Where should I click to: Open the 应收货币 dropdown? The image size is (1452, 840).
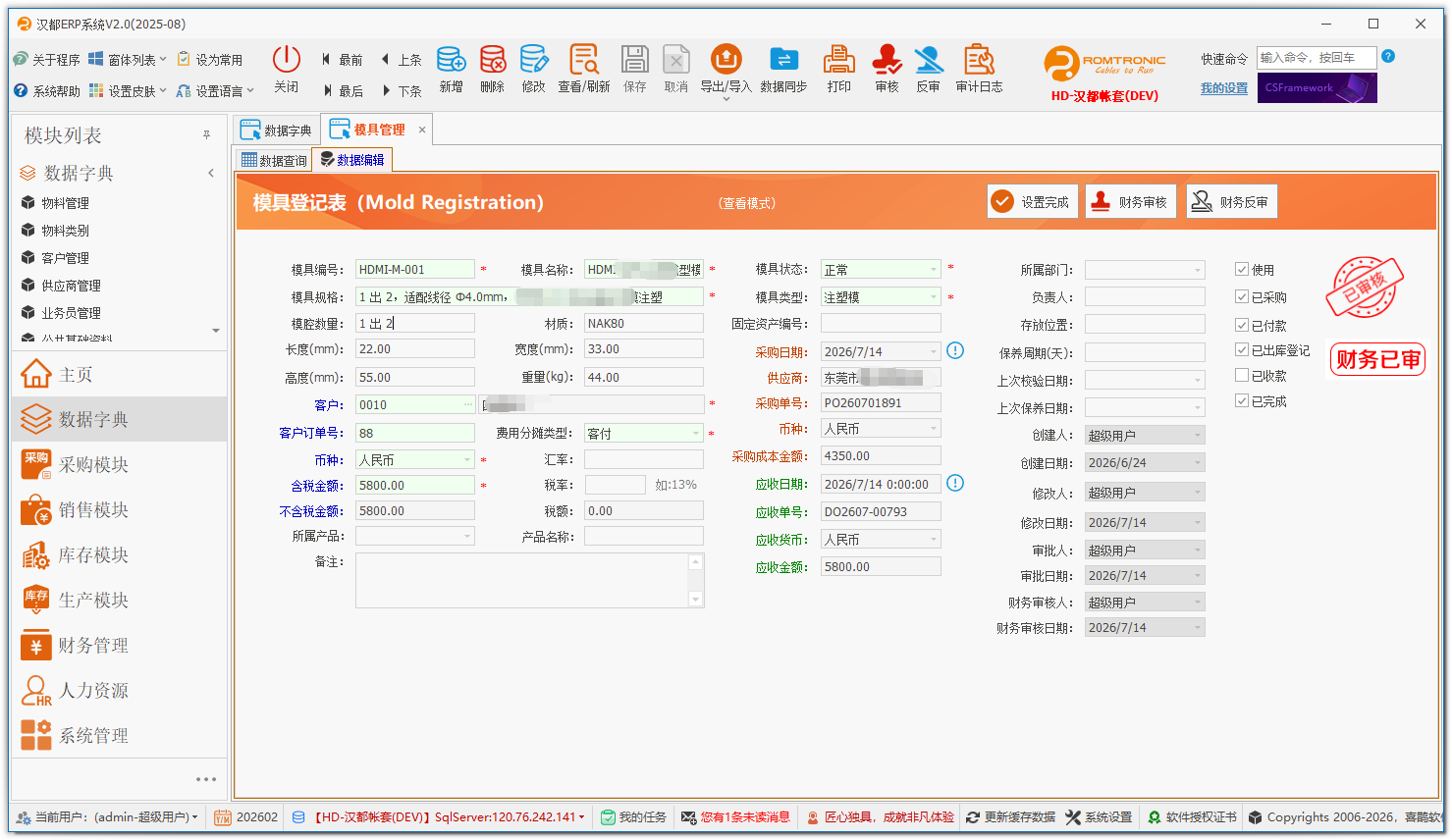pyautogui.click(x=933, y=539)
